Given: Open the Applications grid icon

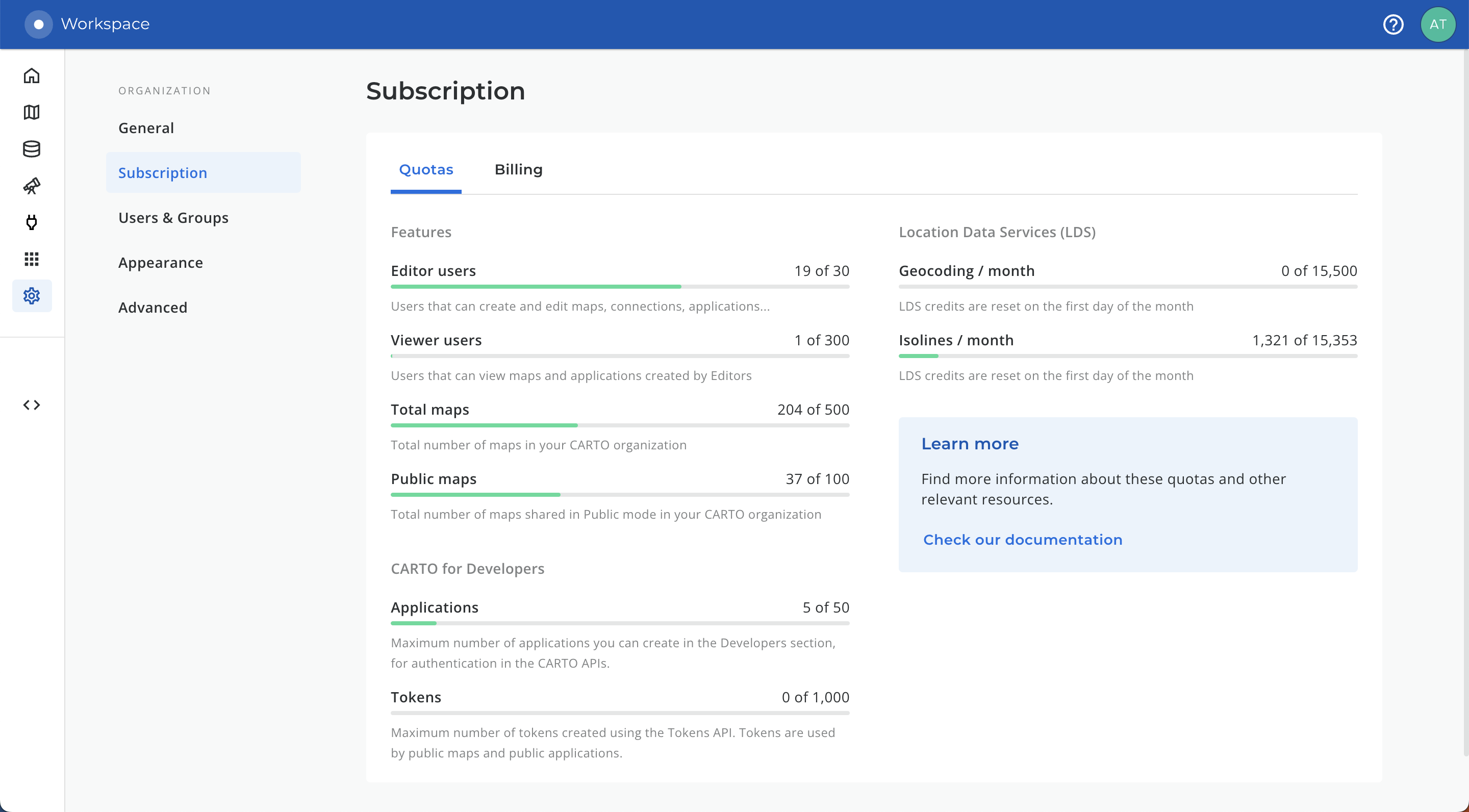Looking at the screenshot, I should (31, 260).
